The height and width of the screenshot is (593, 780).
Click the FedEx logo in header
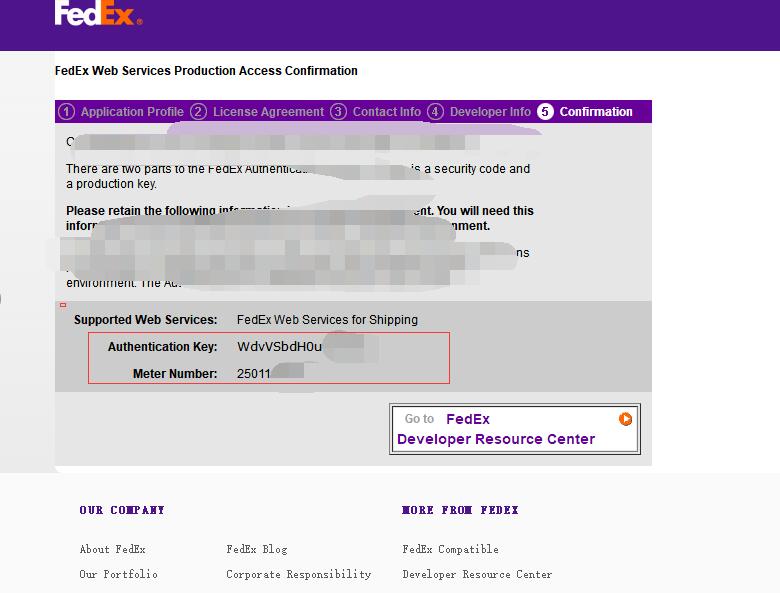(x=98, y=13)
